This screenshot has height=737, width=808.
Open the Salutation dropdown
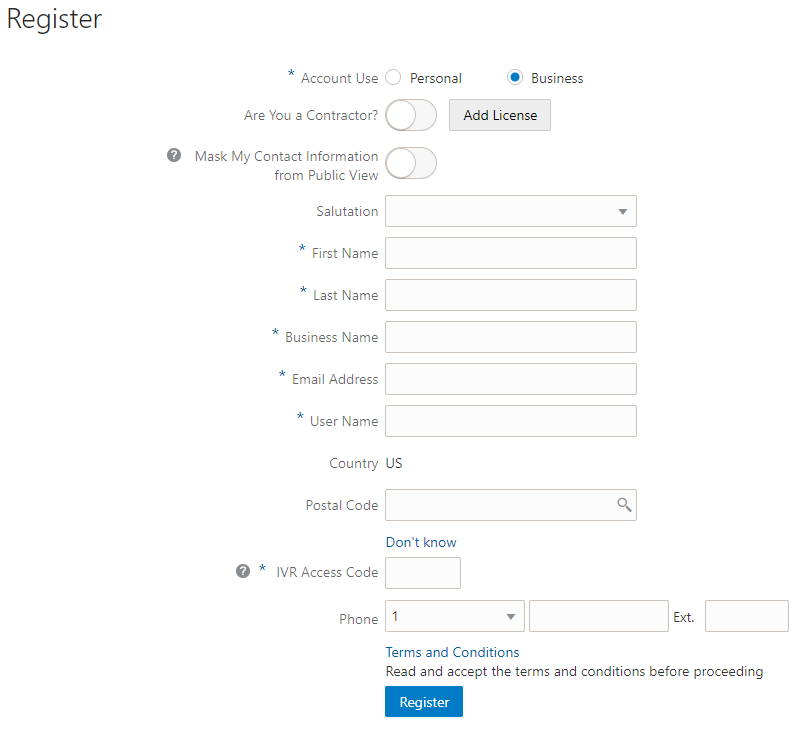point(510,211)
